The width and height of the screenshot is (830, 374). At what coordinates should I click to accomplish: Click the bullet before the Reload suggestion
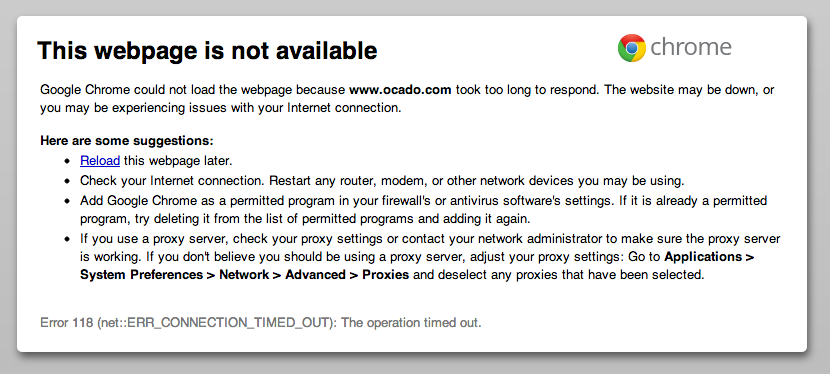pos(67,161)
